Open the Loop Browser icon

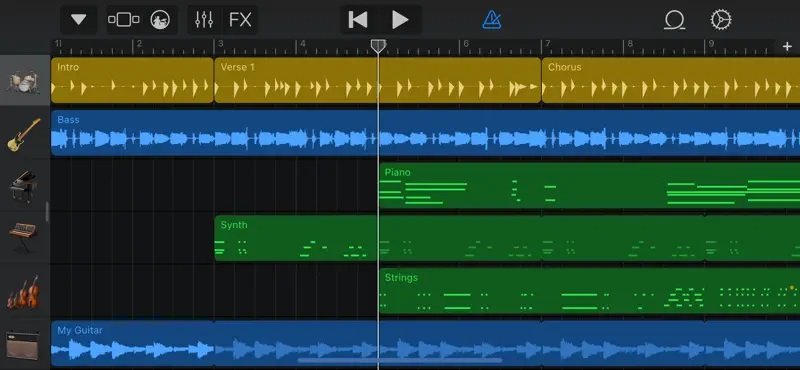click(674, 20)
